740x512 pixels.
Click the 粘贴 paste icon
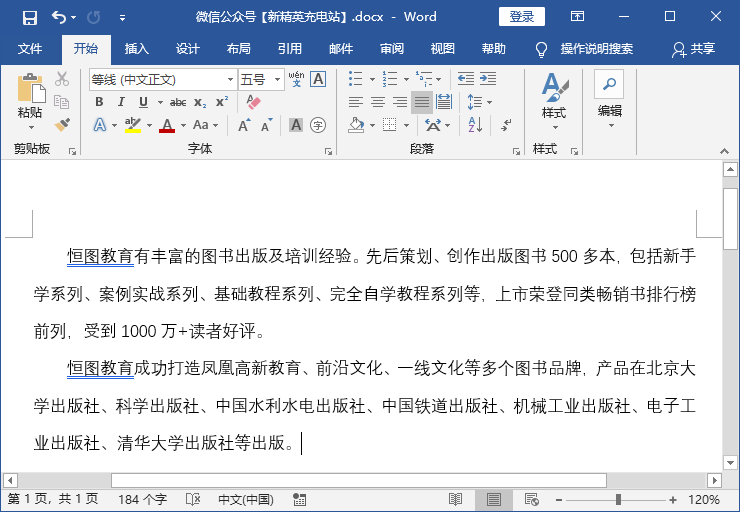coord(31,88)
